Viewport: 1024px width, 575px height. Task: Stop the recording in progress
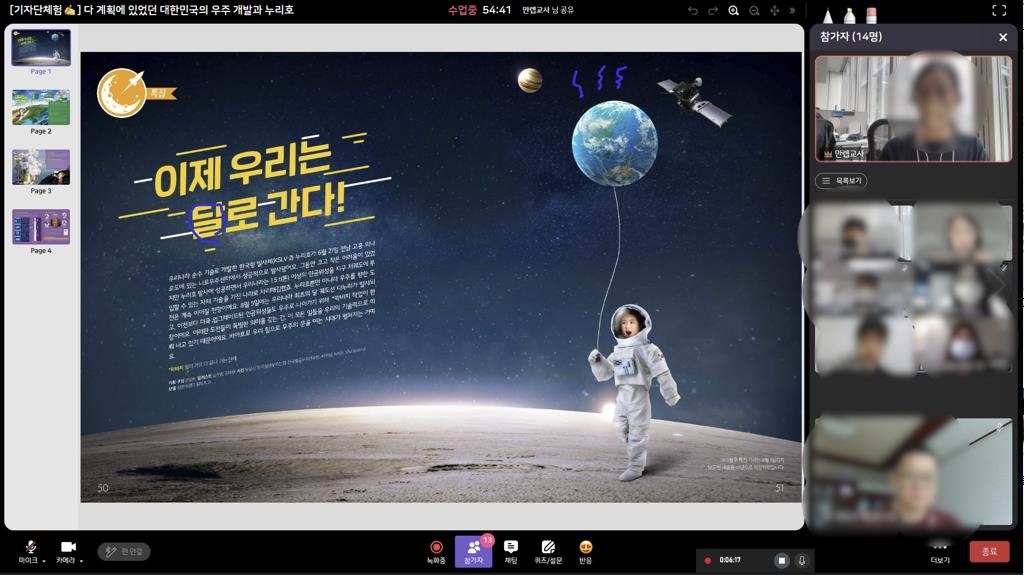(x=782, y=560)
